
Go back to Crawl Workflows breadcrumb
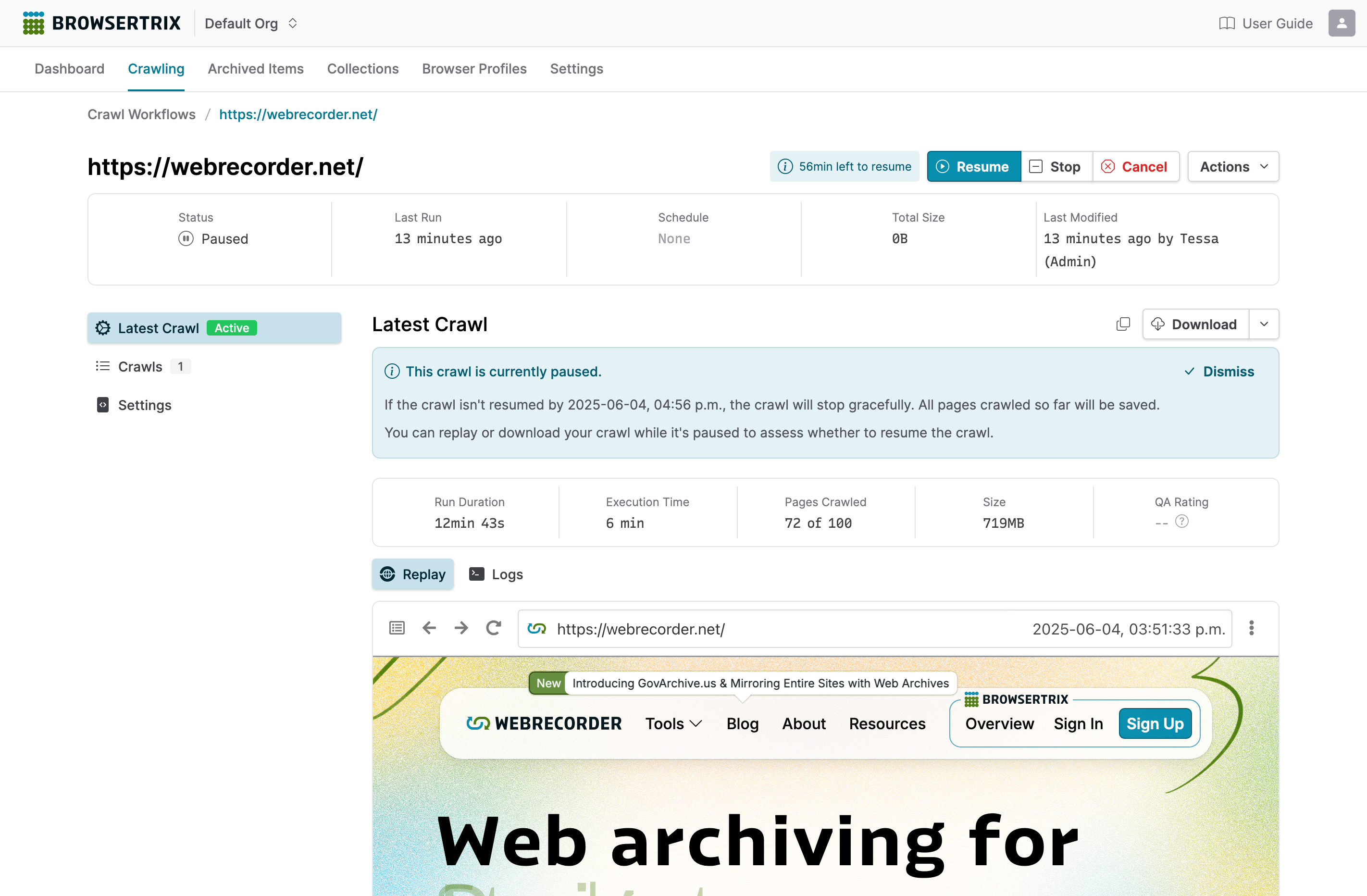pyautogui.click(x=141, y=114)
